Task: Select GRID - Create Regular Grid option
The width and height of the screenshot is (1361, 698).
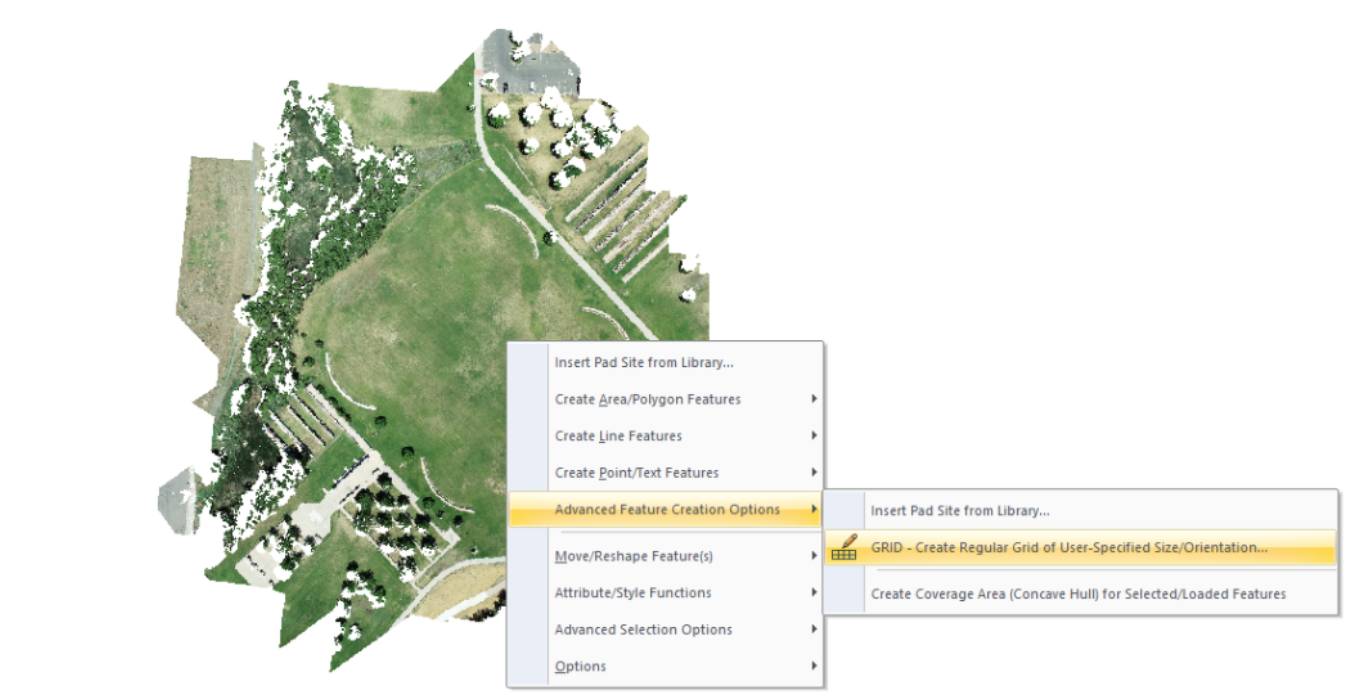Action: [x=1068, y=548]
